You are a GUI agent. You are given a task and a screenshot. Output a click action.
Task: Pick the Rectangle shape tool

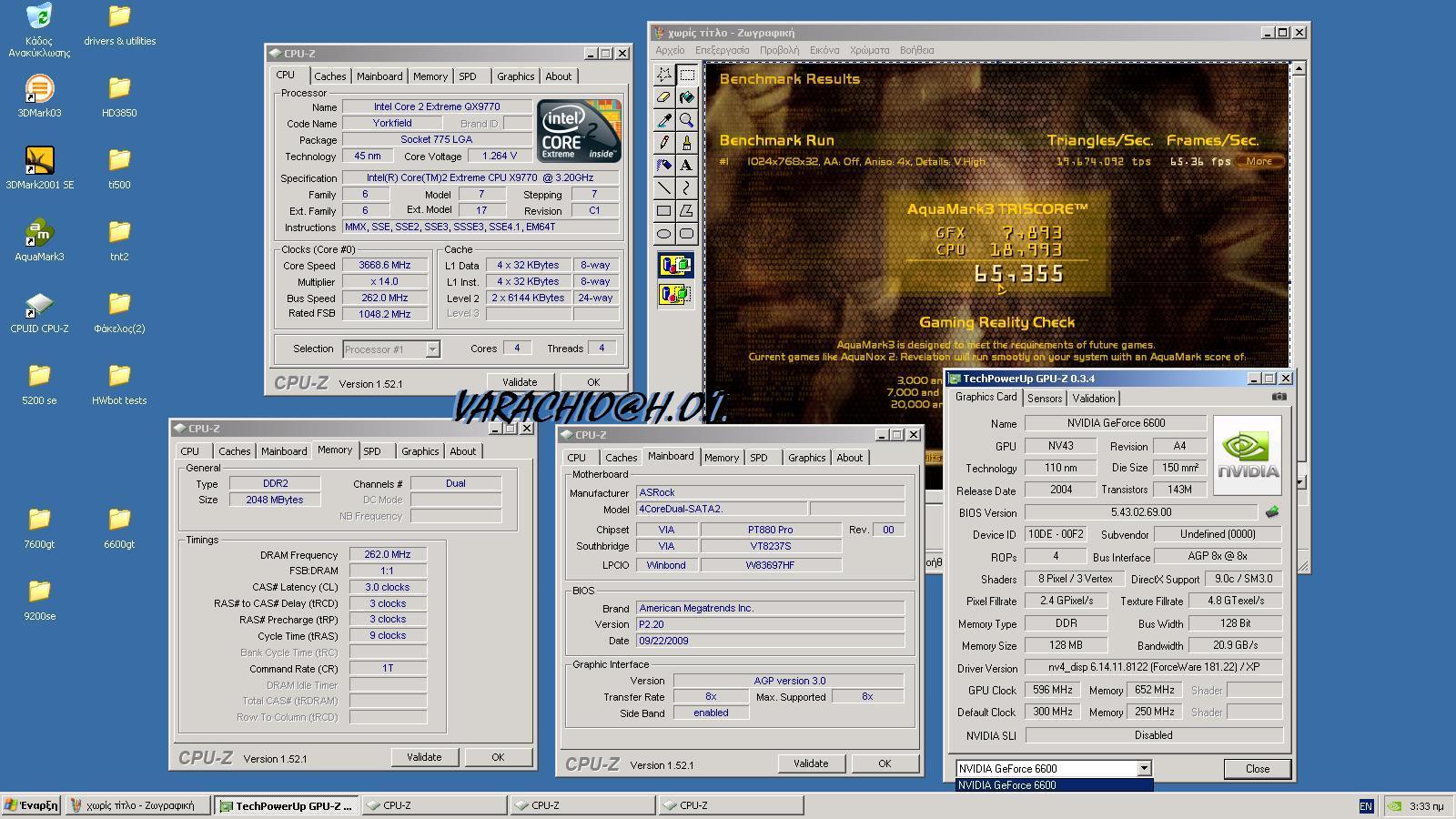point(664,211)
